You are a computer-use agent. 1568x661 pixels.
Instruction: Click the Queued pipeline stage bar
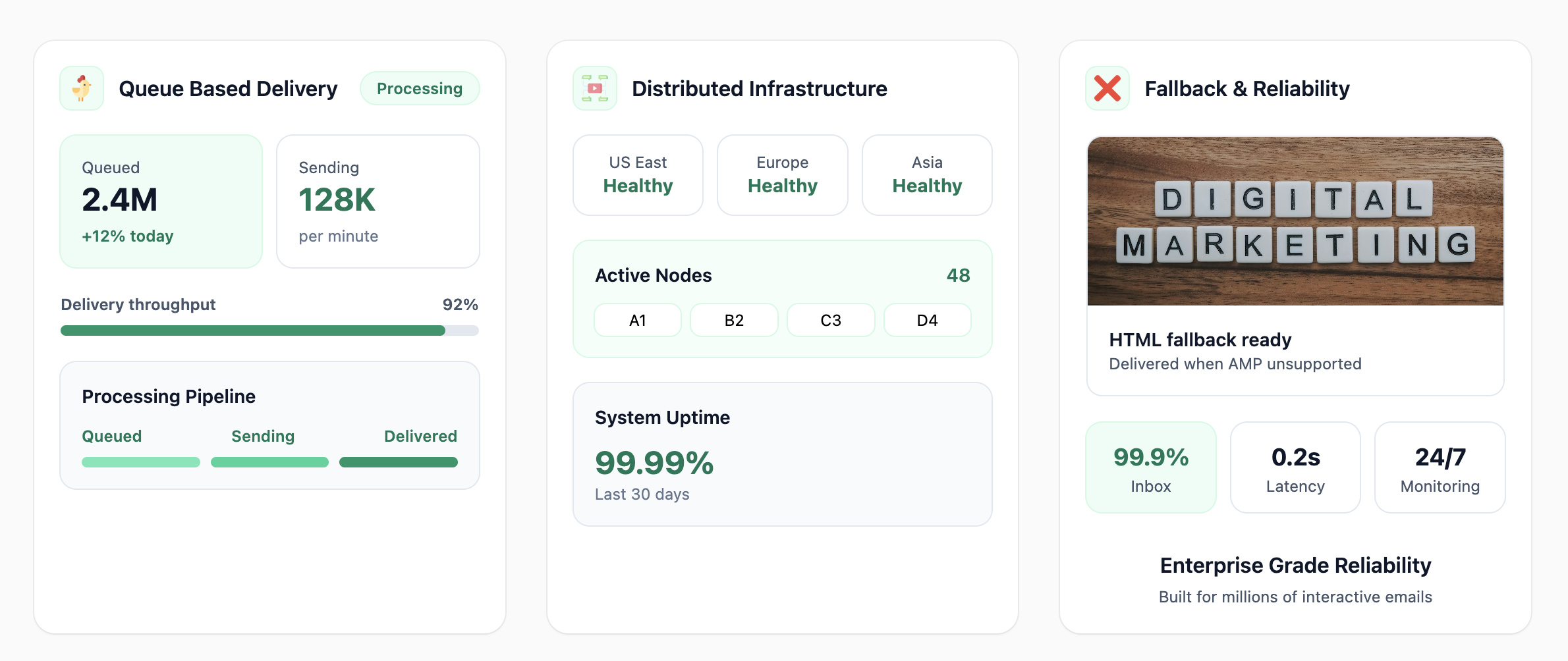tap(140, 462)
